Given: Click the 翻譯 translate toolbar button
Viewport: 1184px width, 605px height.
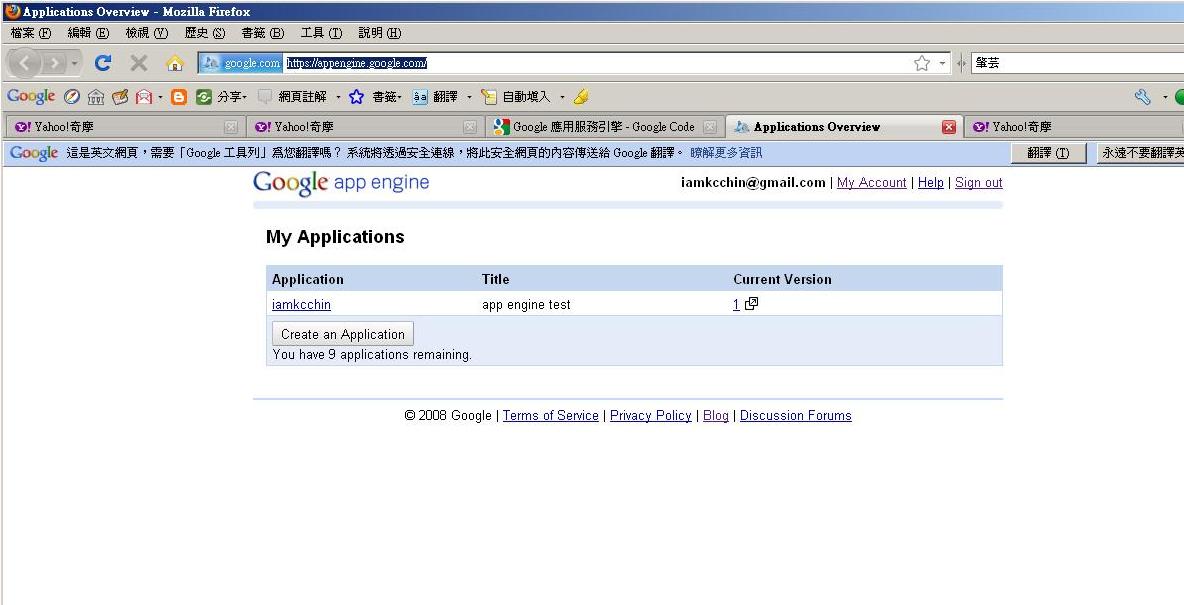Looking at the screenshot, I should [x=436, y=97].
